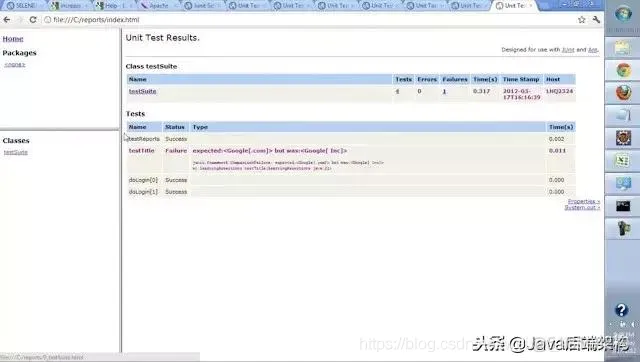The image size is (640, 362).
Task: Click the 0.011 time for testTitle
Action: (557, 151)
